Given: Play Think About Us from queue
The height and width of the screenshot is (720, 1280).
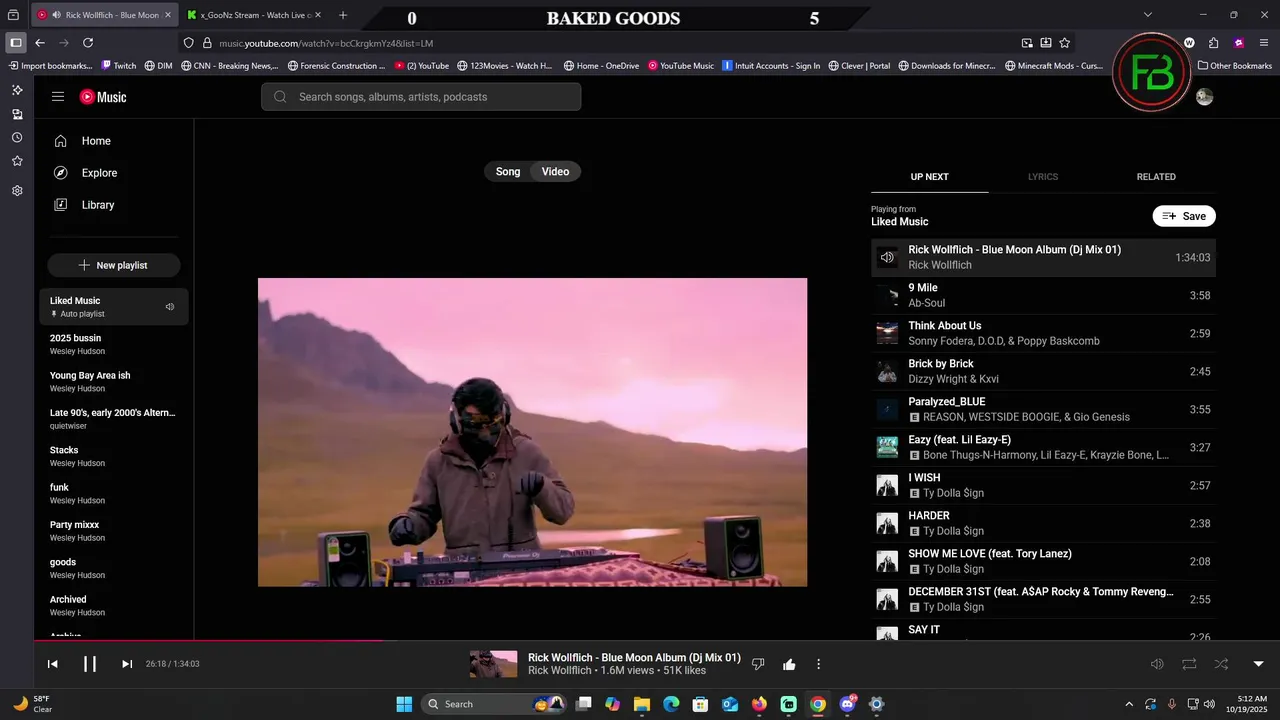Looking at the screenshot, I should pos(1043,333).
